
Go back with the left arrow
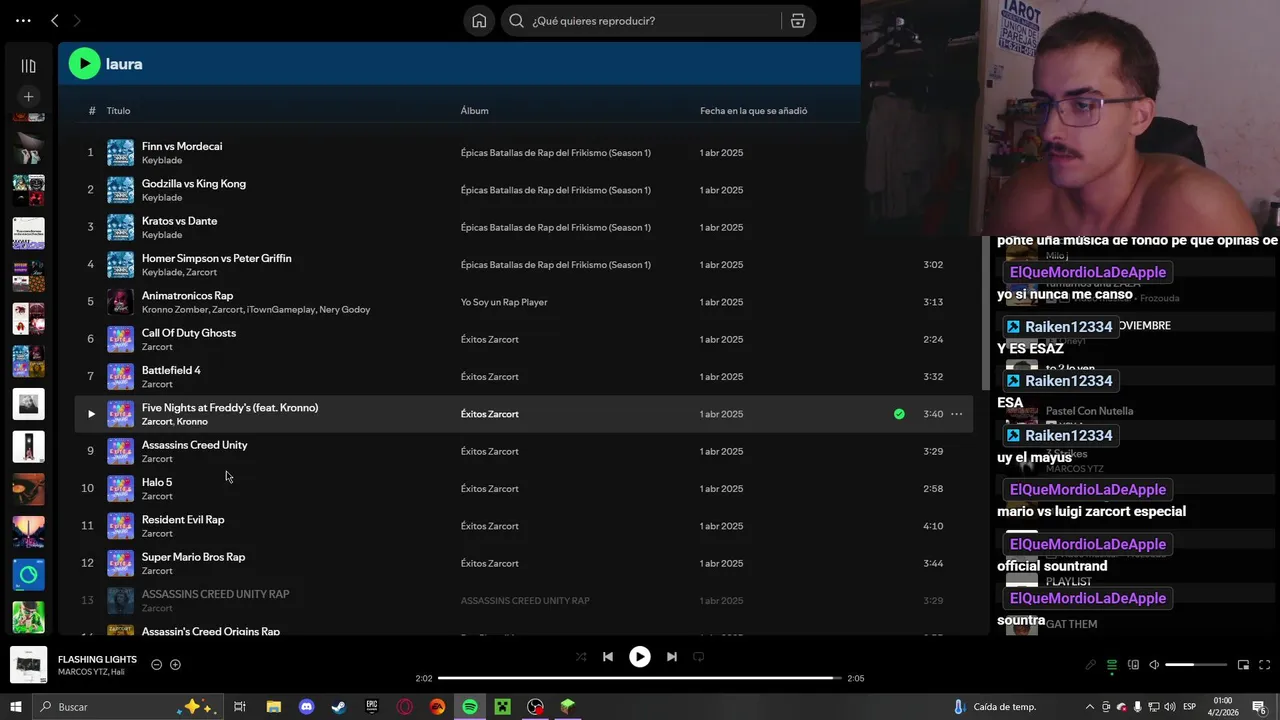55,20
